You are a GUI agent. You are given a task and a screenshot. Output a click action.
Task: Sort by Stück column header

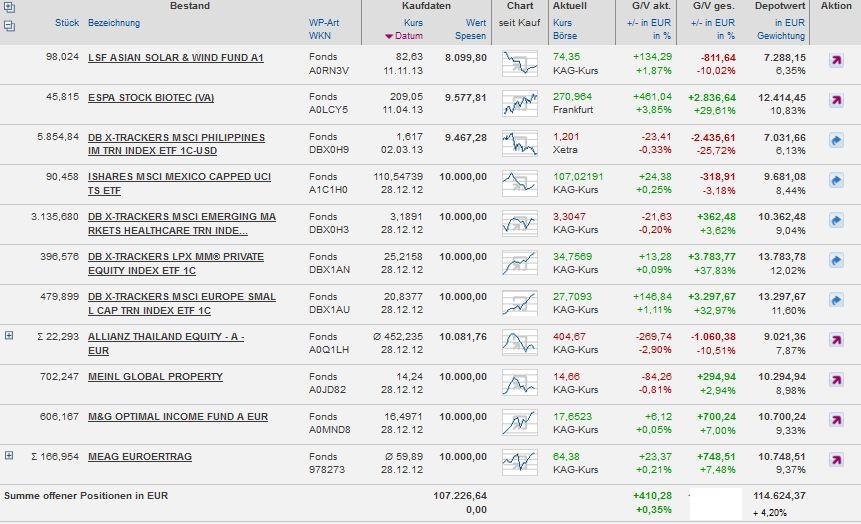pyautogui.click(x=67, y=22)
